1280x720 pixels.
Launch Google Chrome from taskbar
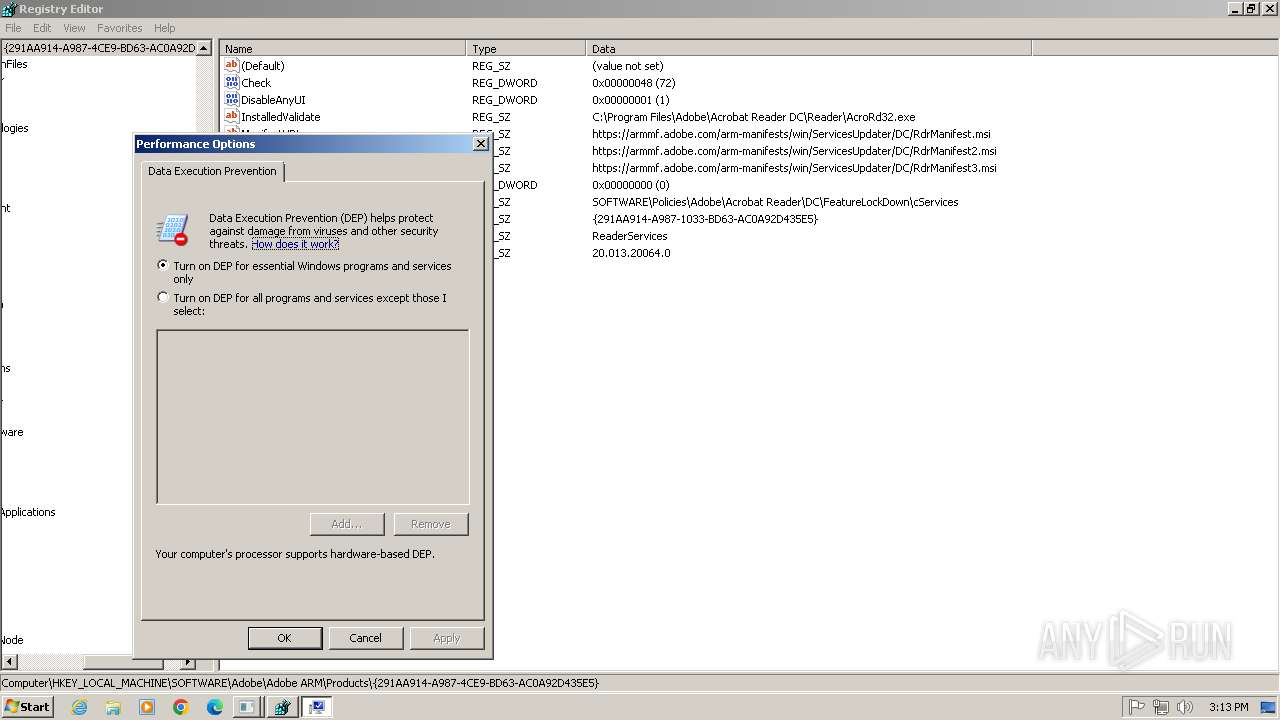click(181, 707)
